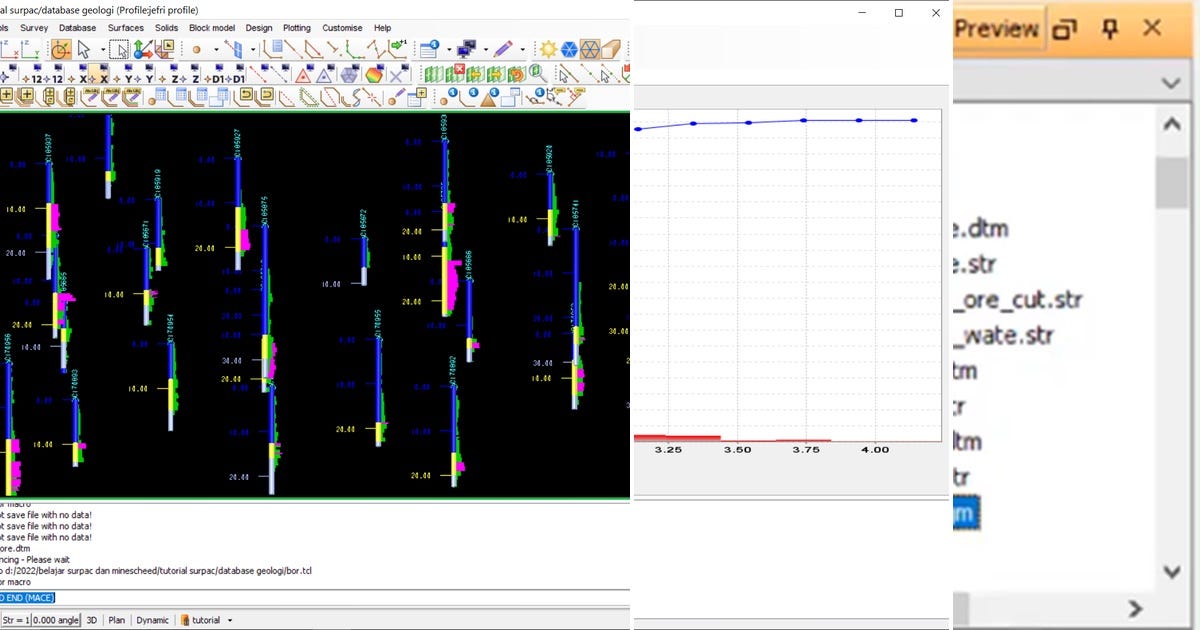The width and height of the screenshot is (1200, 630).
Task: Click the Str = 1 status field
Action: pos(14,620)
